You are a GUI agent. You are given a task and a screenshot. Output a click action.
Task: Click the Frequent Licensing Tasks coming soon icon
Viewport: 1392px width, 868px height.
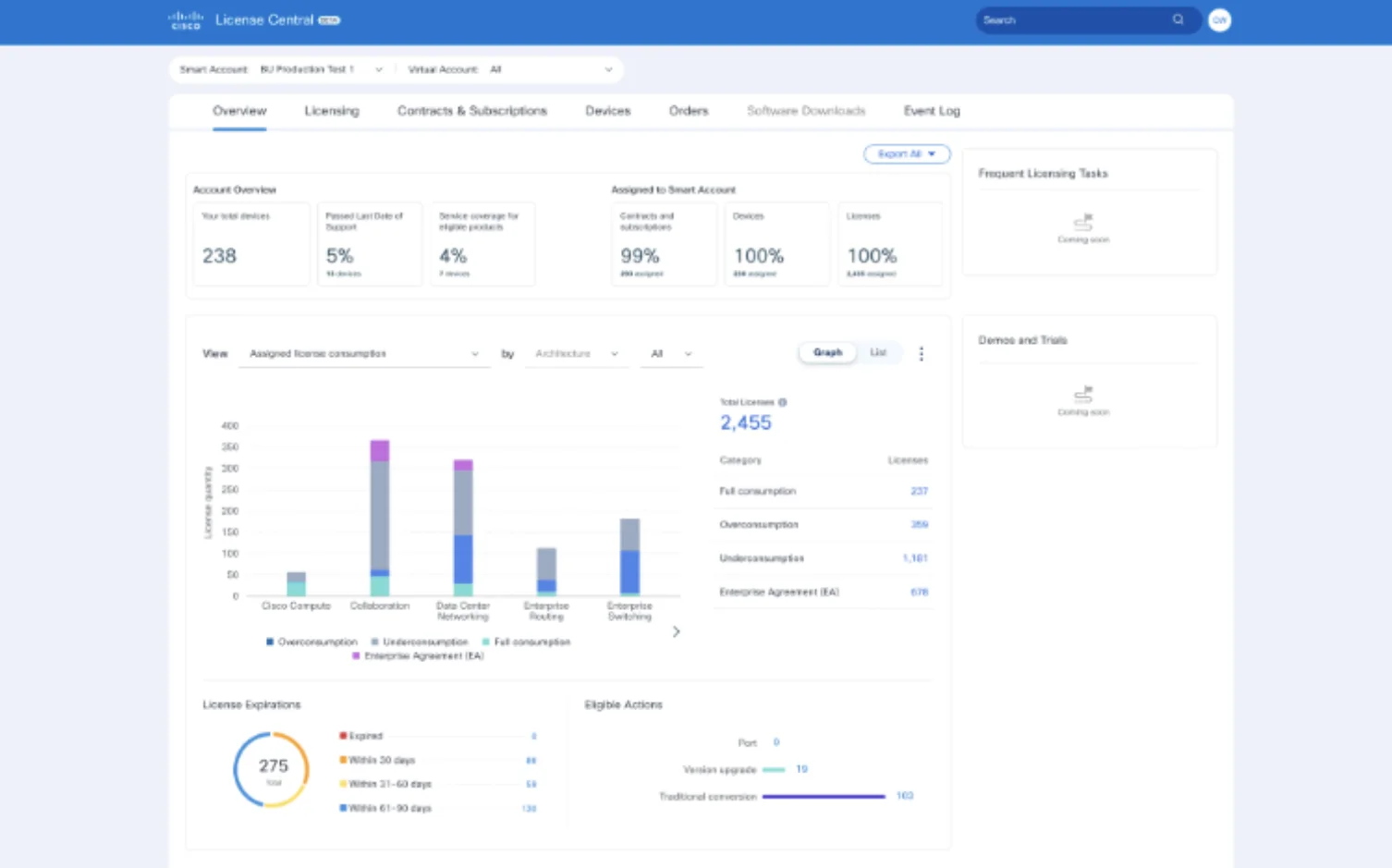tap(1083, 223)
